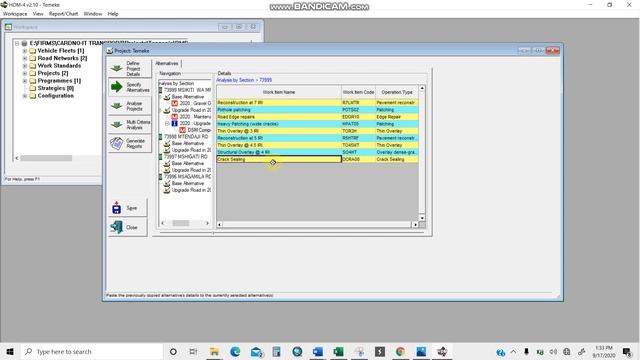Select 73997 MSHIGATI RD section
This screenshot has width=640, height=360.
186,157
